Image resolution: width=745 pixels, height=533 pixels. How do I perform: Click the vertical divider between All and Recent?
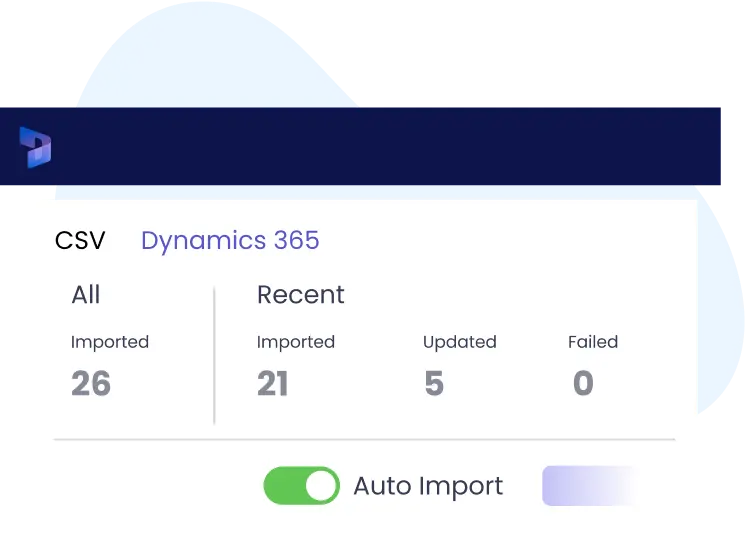[x=214, y=355]
